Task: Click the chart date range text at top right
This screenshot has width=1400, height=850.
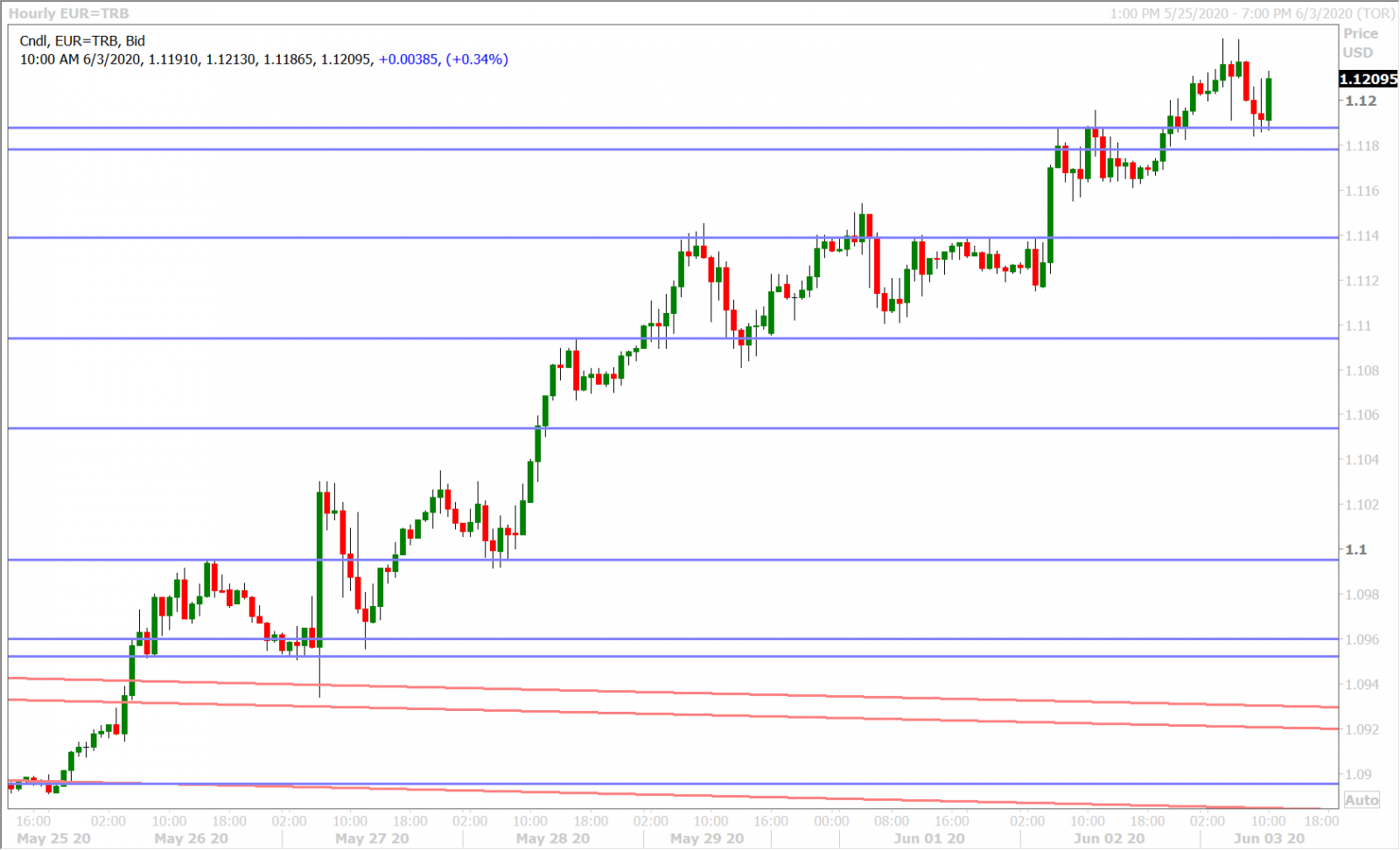Action: (x=1252, y=13)
